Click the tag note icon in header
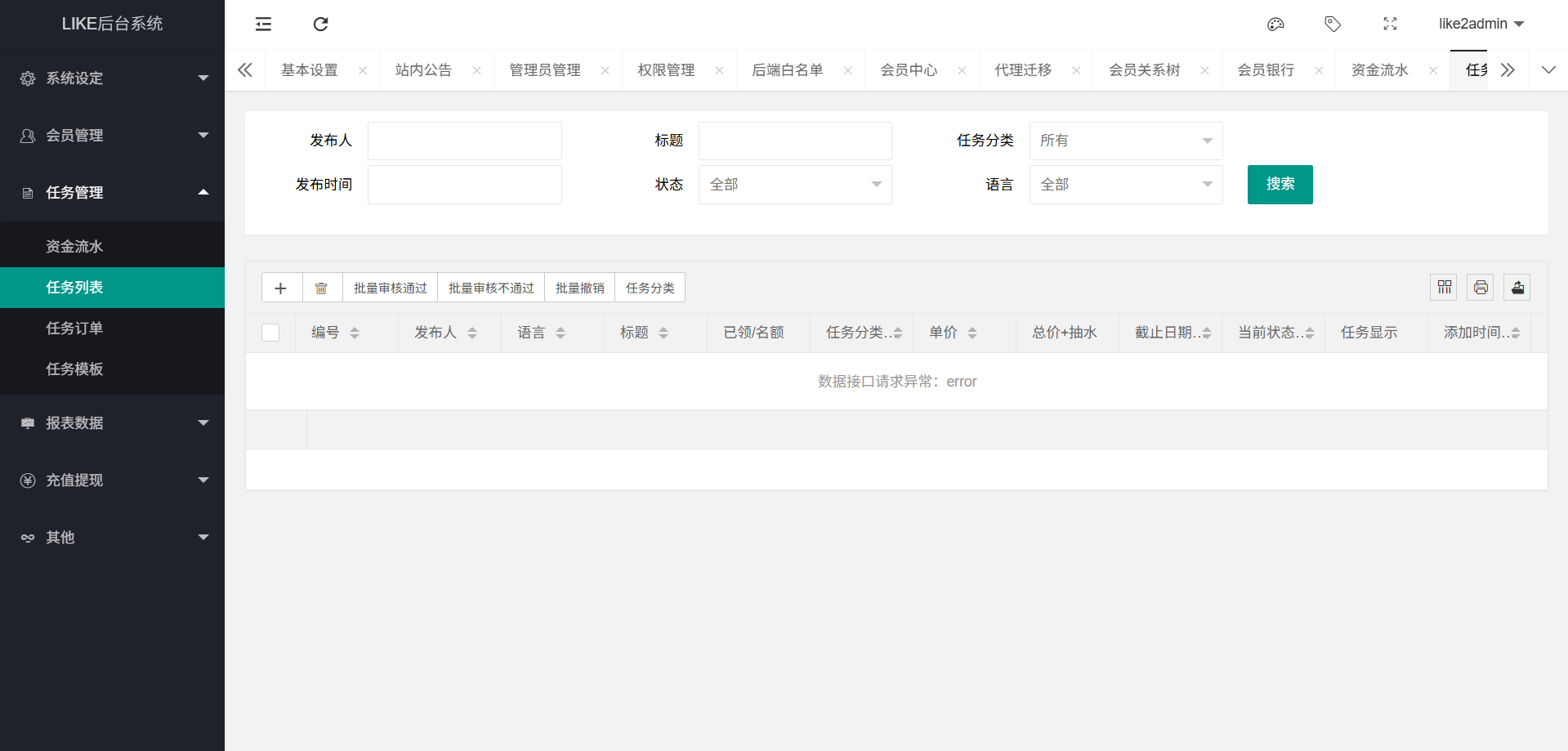This screenshot has height=751, width=1568. pyautogui.click(x=1333, y=24)
